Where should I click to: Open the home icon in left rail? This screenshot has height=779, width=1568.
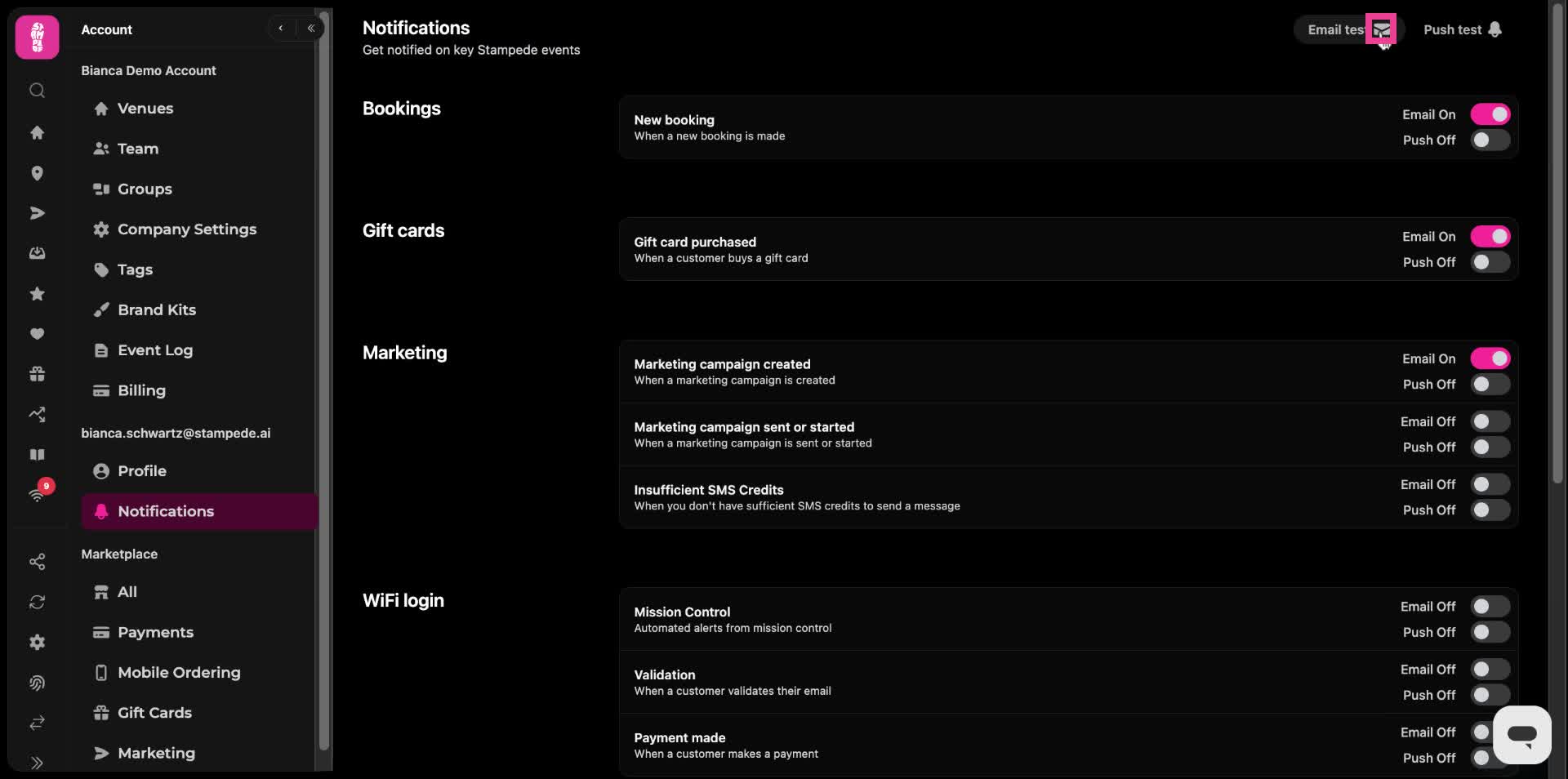(37, 132)
